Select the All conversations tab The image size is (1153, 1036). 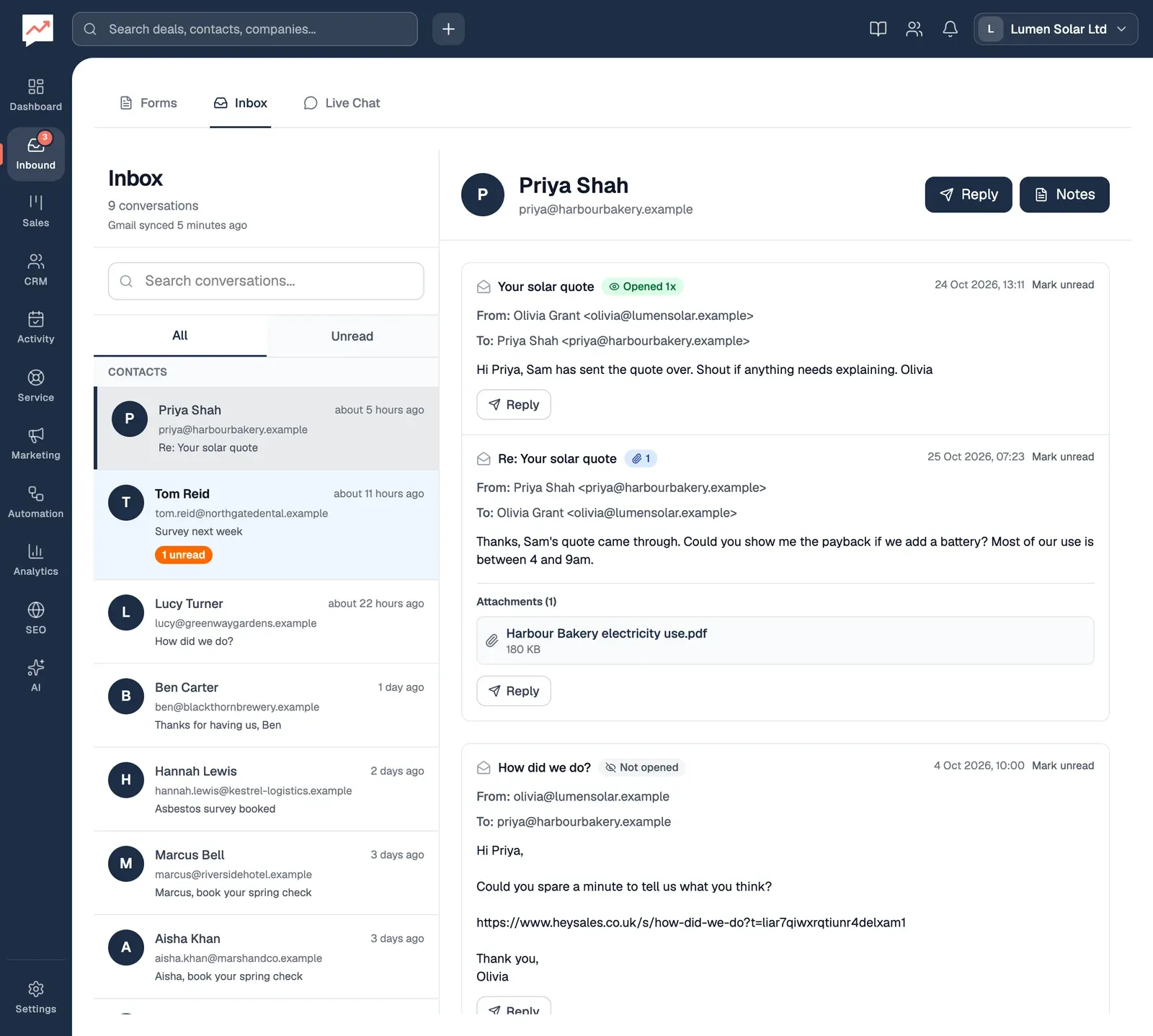[180, 336]
